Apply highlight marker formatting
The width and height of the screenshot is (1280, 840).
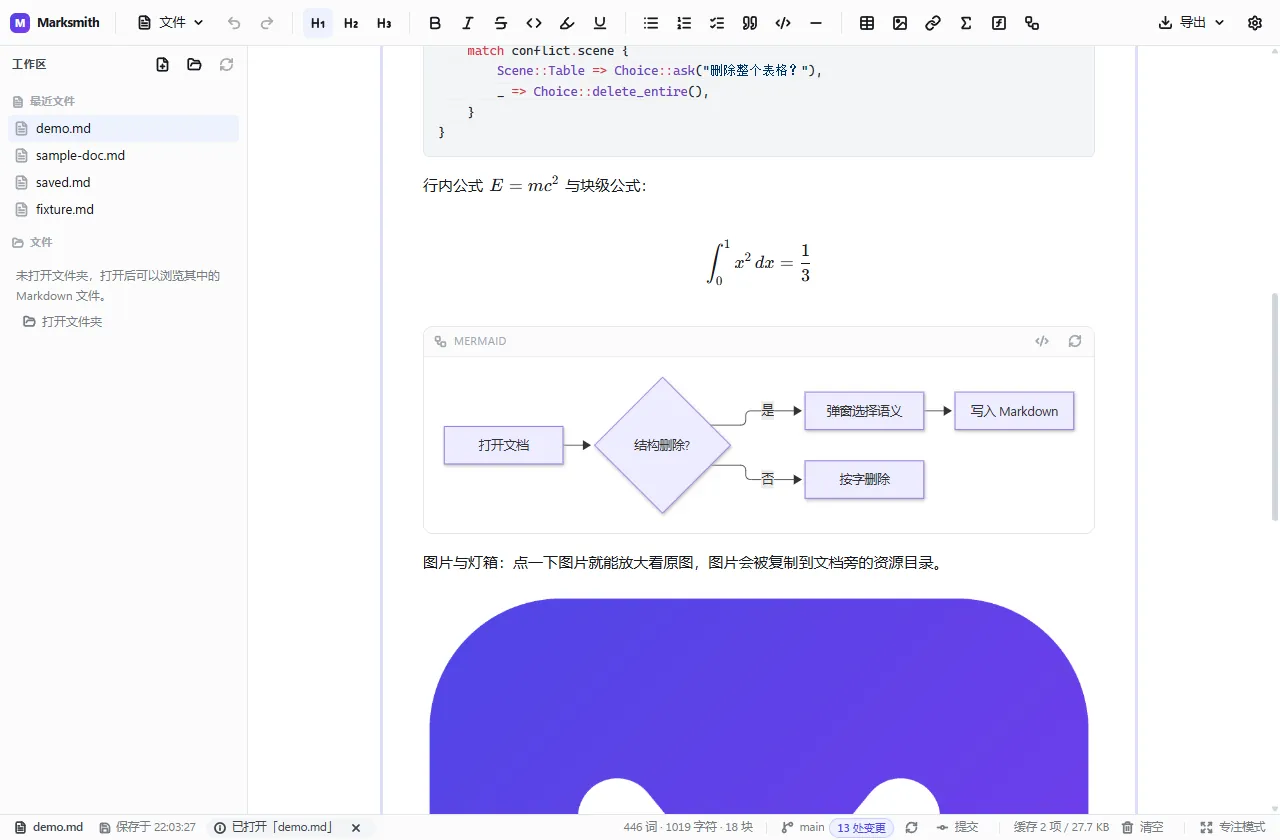point(567,23)
